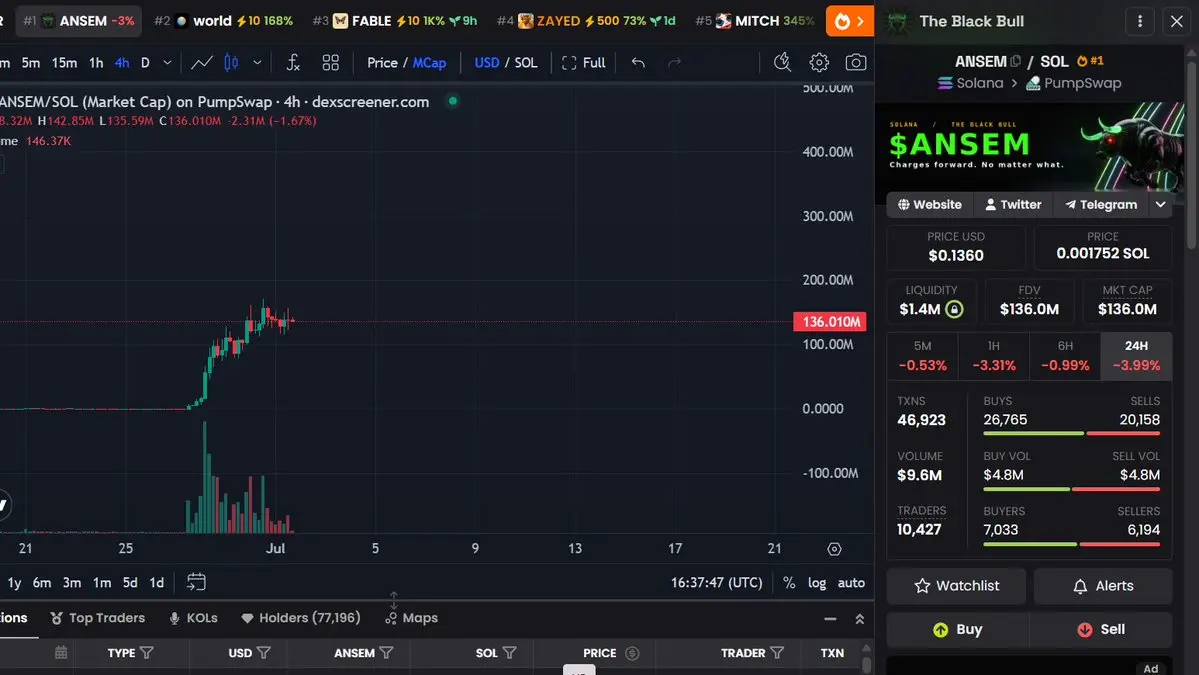The image size is (1199, 675).
Task: Select the 4h timeframe
Action: coord(122,63)
